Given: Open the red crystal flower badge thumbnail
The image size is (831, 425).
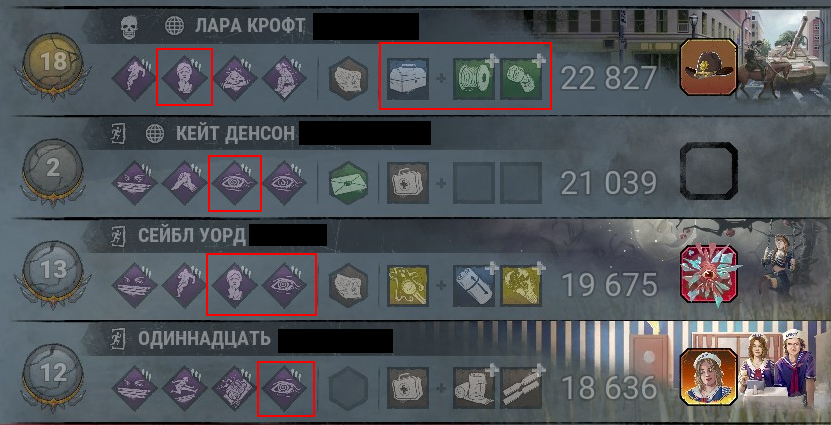Looking at the screenshot, I should [x=709, y=275].
